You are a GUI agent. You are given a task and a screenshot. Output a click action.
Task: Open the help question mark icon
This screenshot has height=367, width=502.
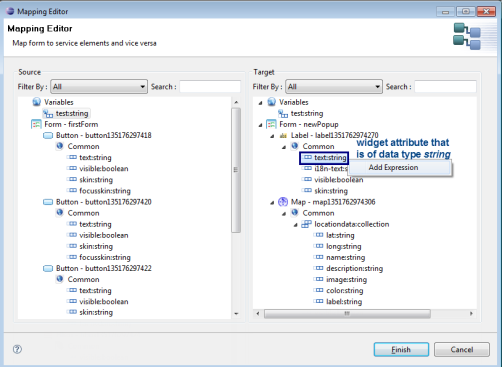click(17, 349)
